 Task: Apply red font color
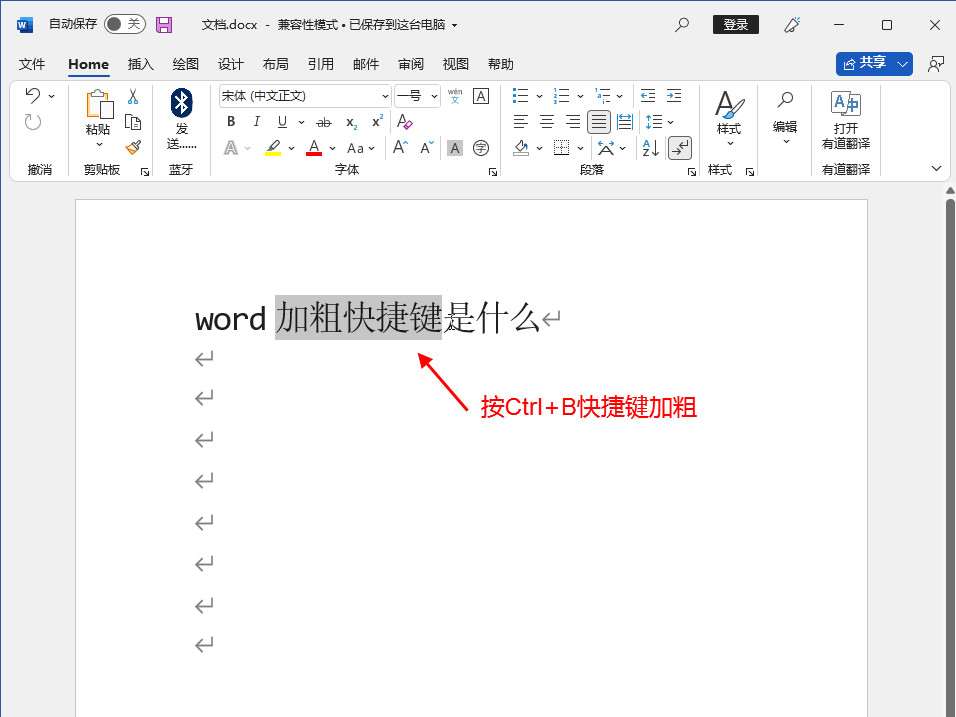(x=314, y=148)
